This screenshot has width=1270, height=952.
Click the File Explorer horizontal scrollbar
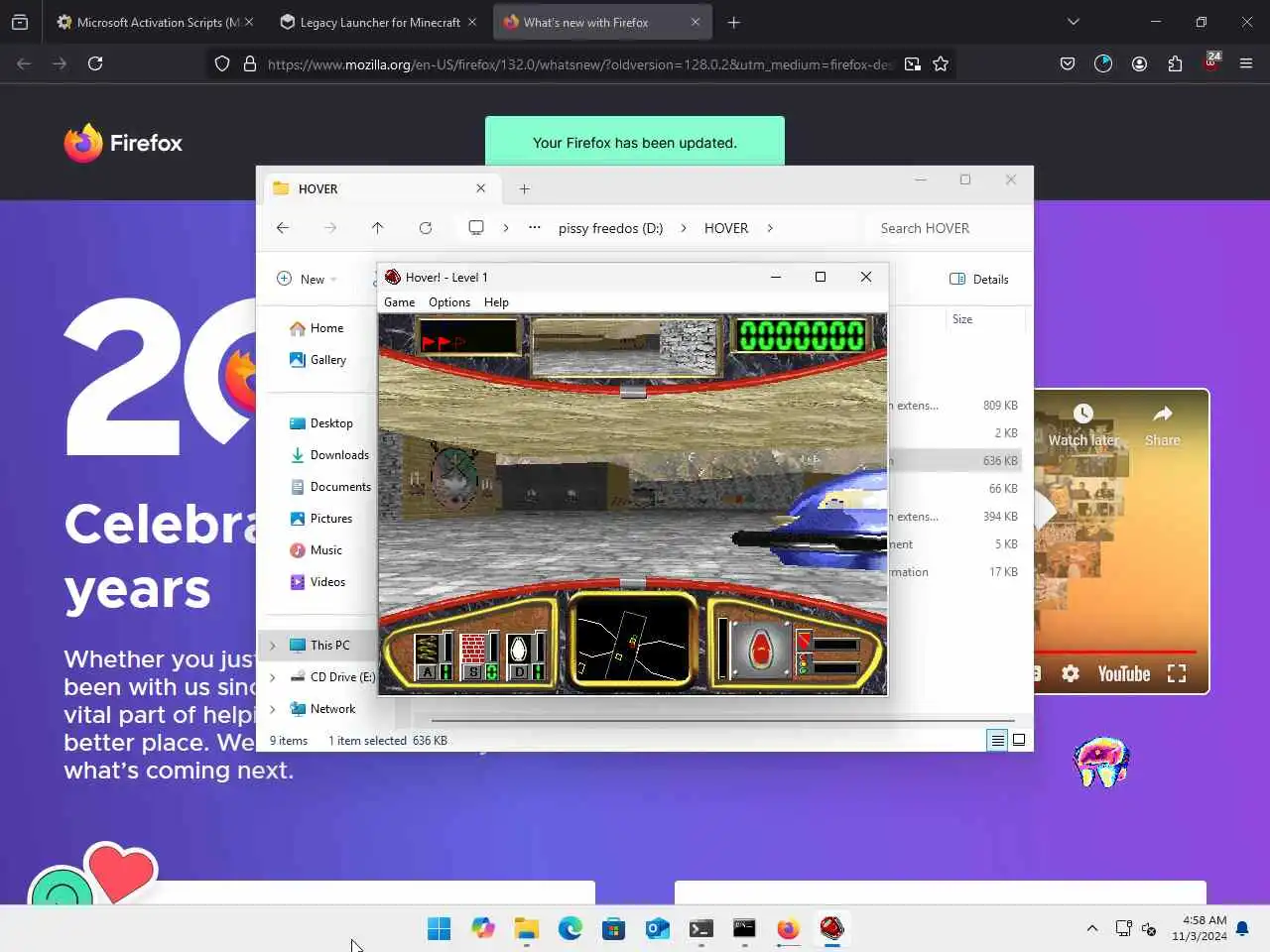(722, 721)
